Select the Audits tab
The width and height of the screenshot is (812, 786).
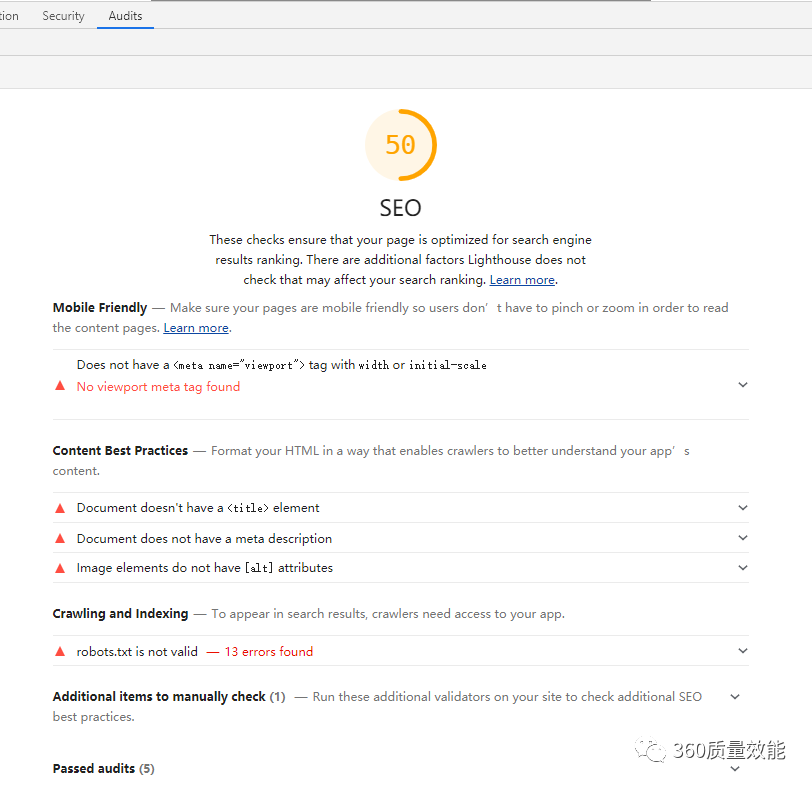pyautogui.click(x=125, y=16)
